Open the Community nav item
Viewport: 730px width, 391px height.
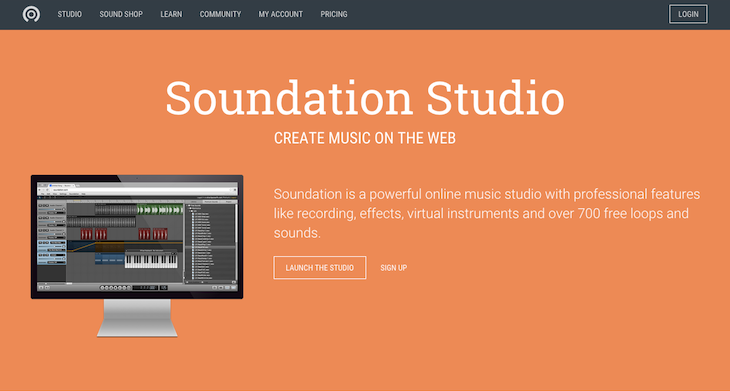click(220, 14)
